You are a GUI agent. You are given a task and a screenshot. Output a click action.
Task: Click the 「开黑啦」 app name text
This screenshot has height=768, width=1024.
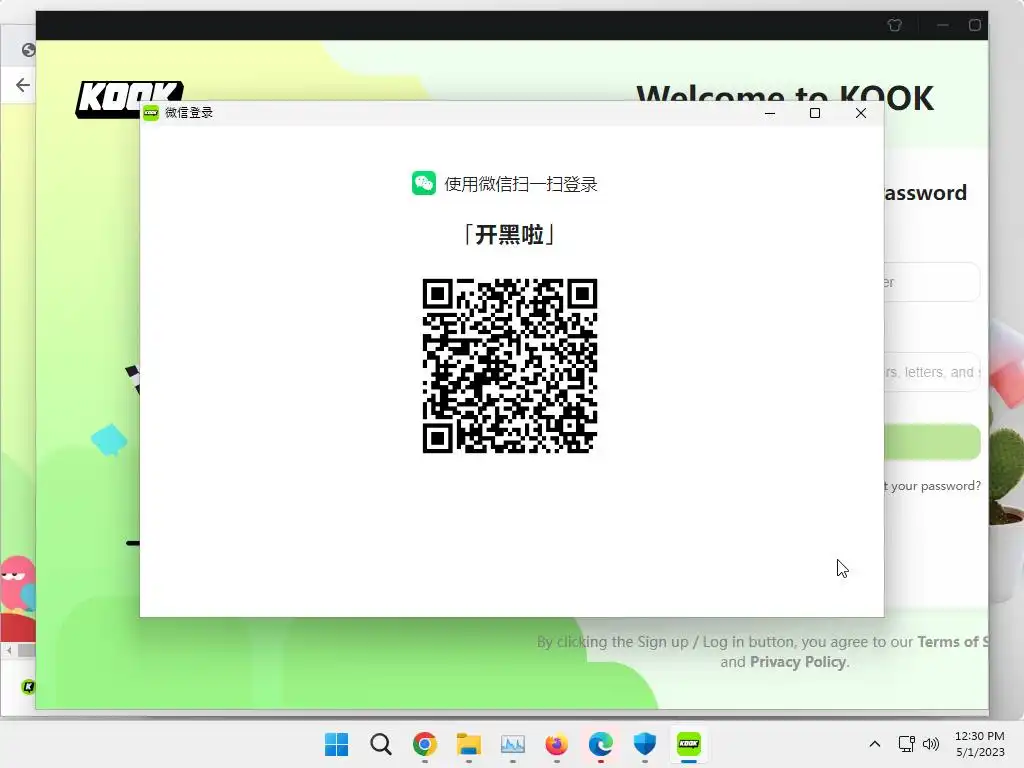point(509,234)
